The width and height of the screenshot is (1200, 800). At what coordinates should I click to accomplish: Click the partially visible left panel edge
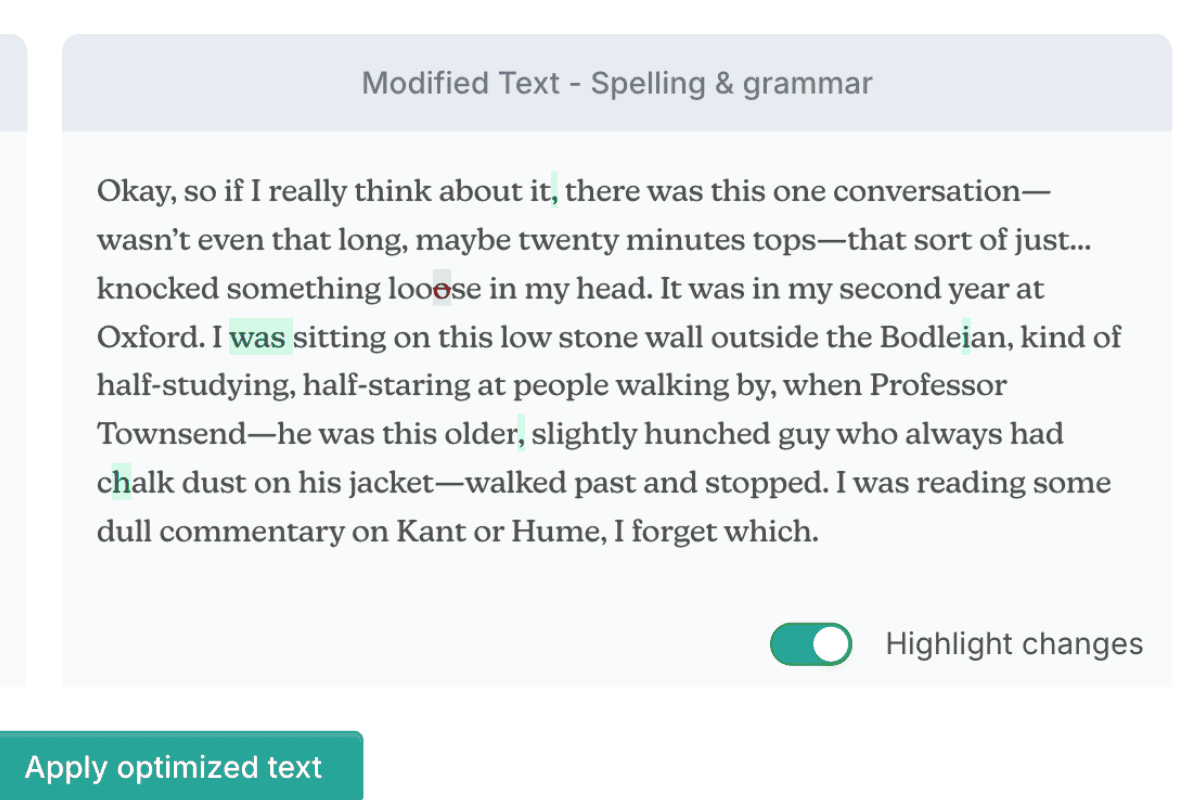[13, 360]
